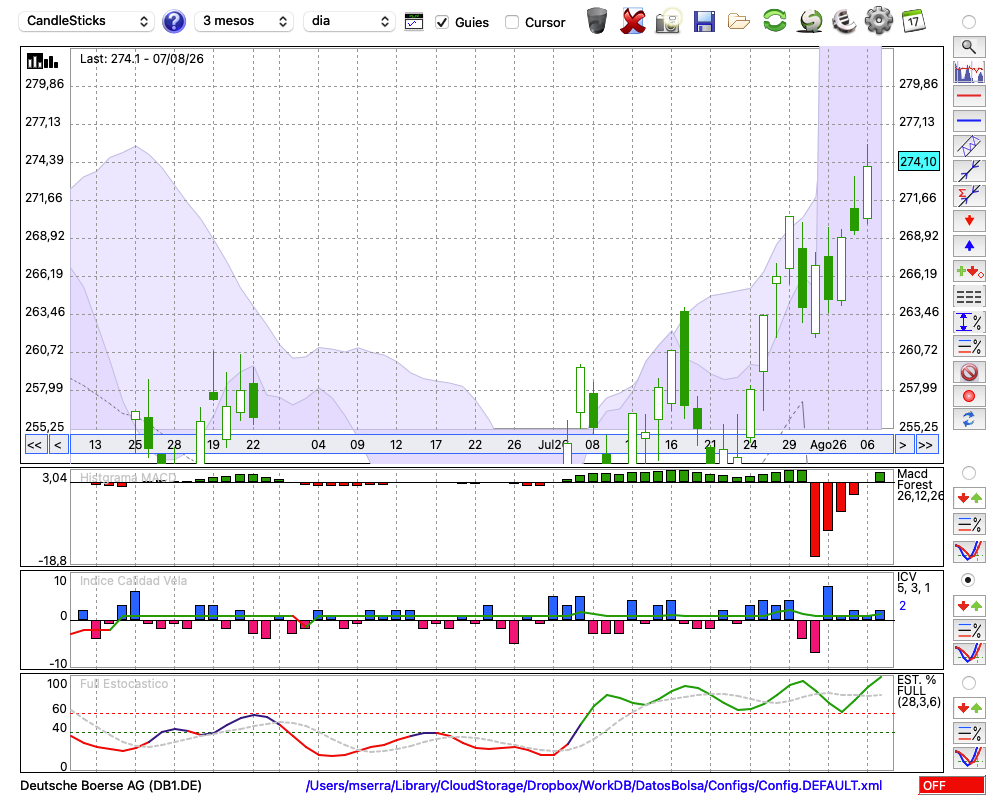Open the folder icon in toolbar
The width and height of the screenshot is (1000, 800).
(x=739, y=22)
